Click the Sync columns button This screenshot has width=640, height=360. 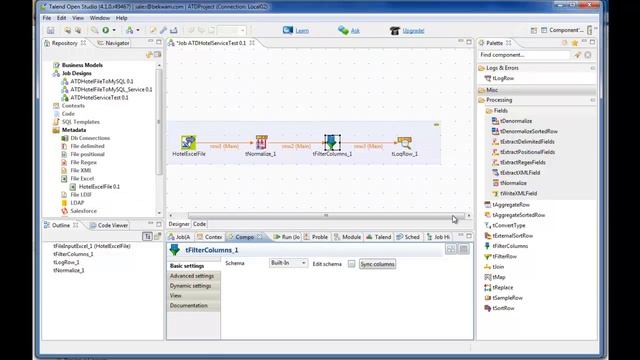(378, 264)
